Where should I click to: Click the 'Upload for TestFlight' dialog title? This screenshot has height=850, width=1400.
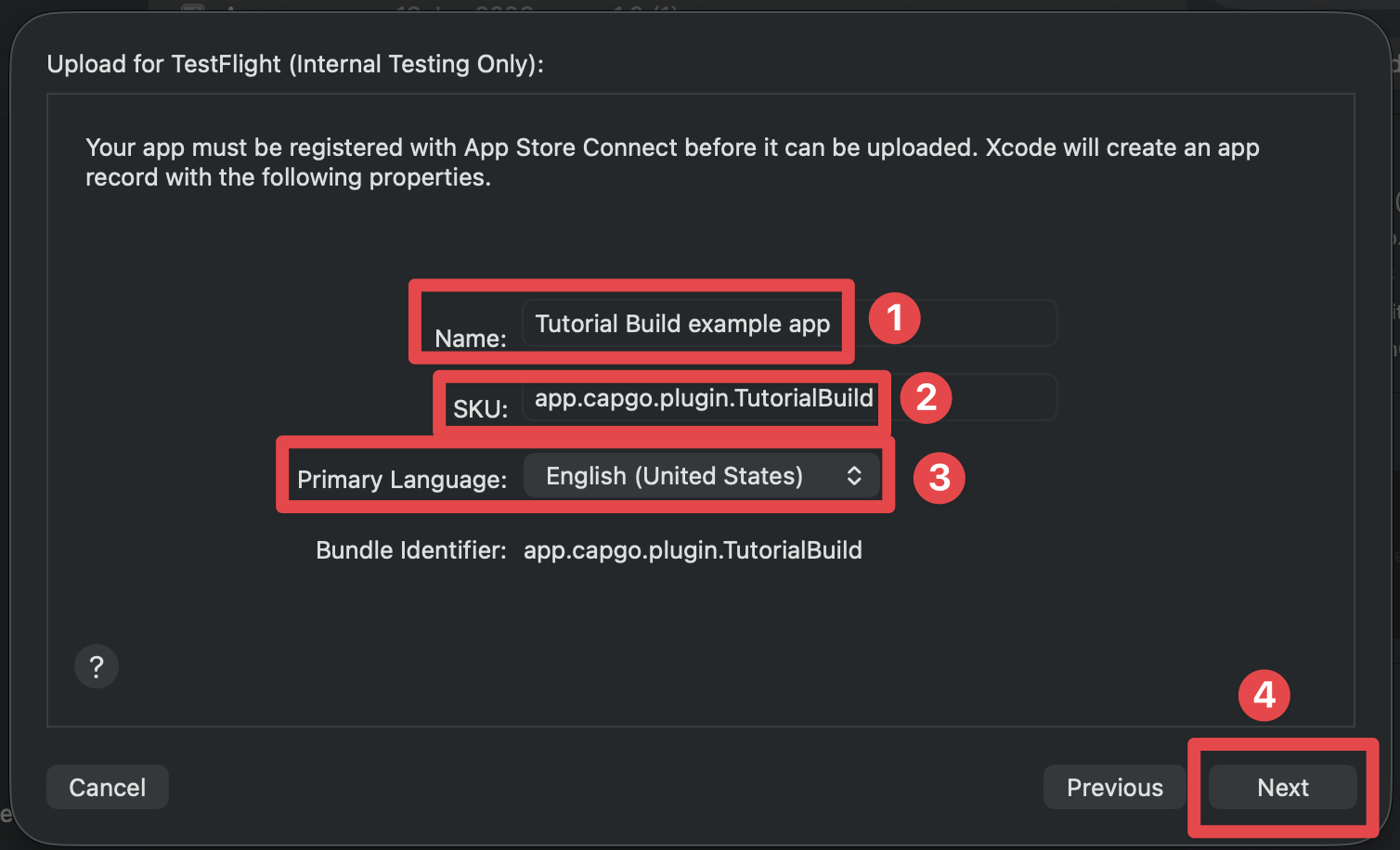click(x=295, y=63)
